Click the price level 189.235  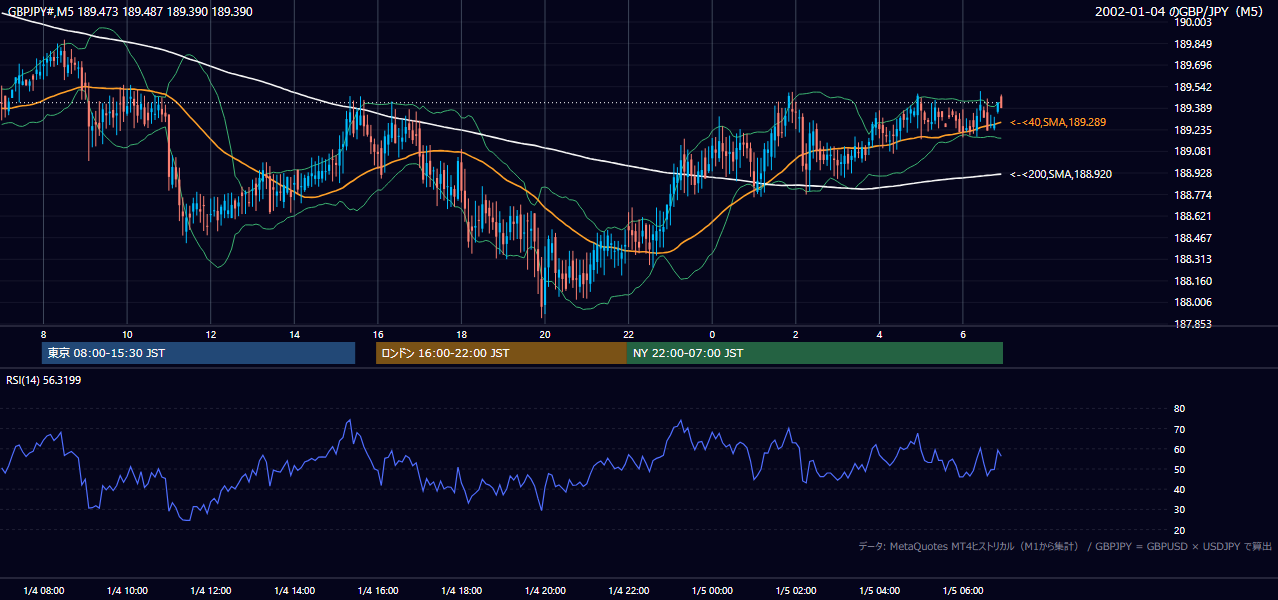(1194, 130)
